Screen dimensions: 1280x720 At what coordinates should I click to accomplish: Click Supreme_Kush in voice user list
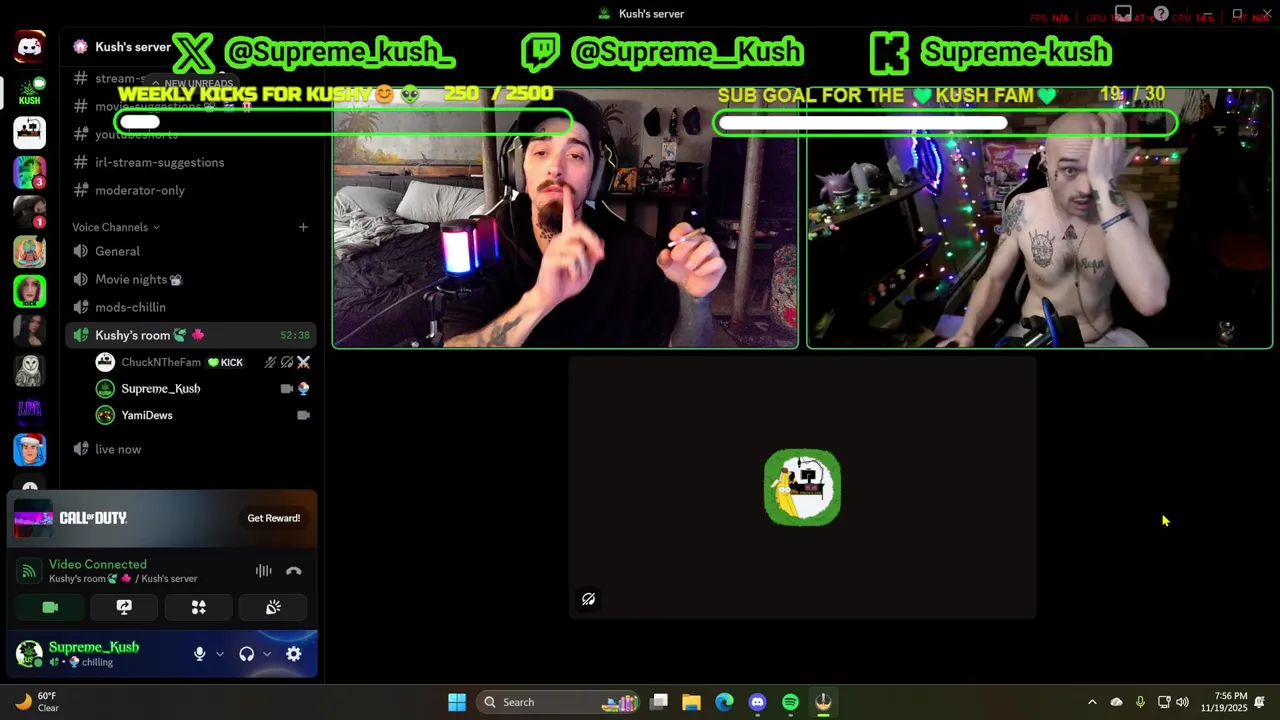(160, 388)
